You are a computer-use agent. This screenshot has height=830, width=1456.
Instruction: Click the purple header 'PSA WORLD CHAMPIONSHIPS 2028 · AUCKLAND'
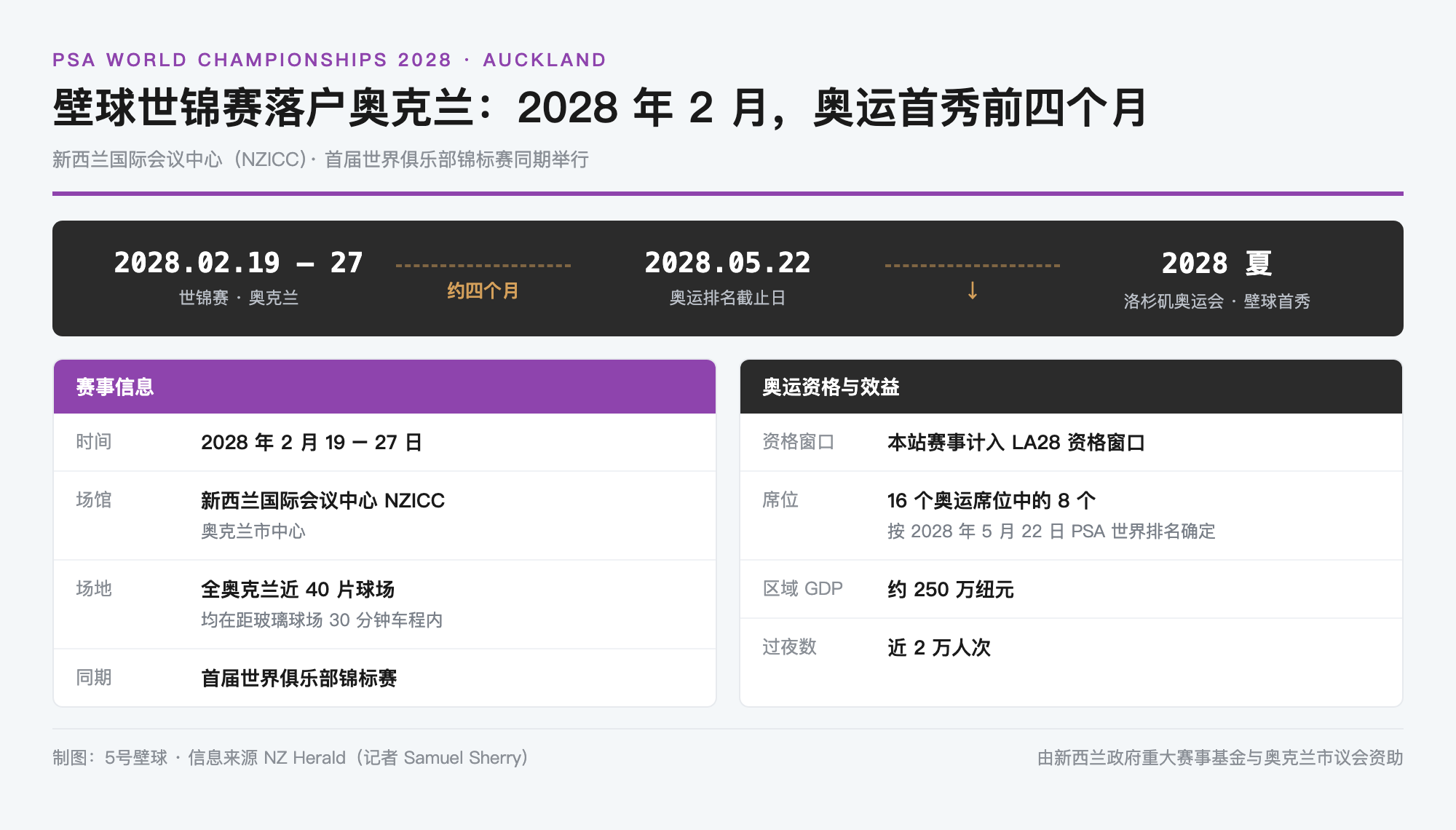tap(329, 60)
